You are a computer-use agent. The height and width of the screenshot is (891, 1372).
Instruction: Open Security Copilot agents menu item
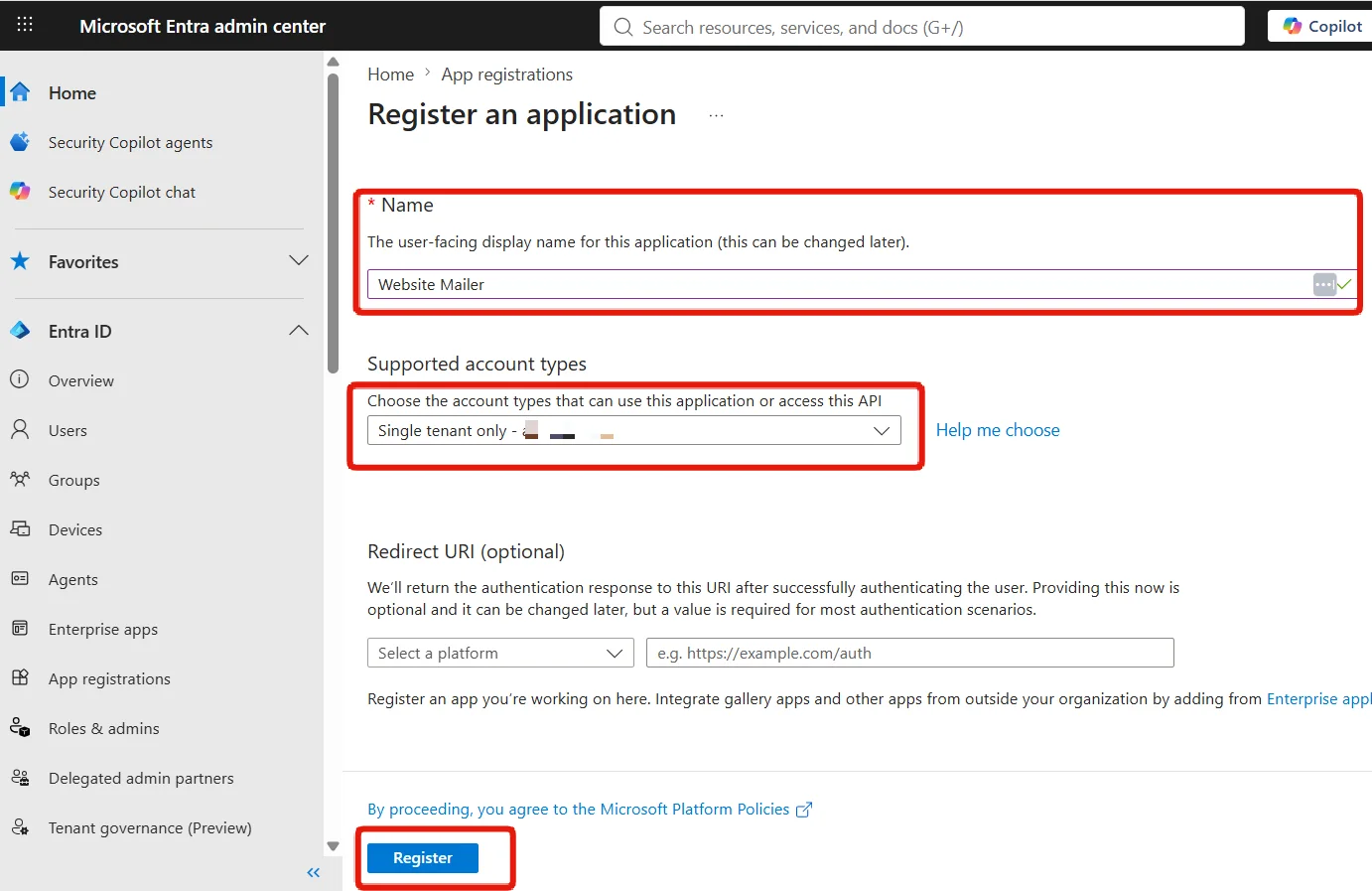point(130,142)
